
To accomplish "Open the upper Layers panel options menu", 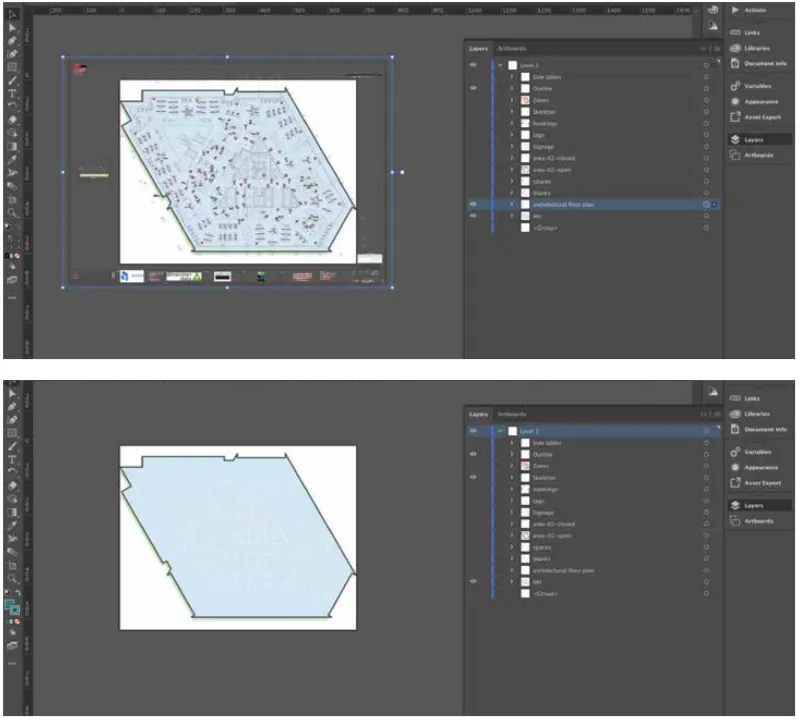I will (714, 48).
